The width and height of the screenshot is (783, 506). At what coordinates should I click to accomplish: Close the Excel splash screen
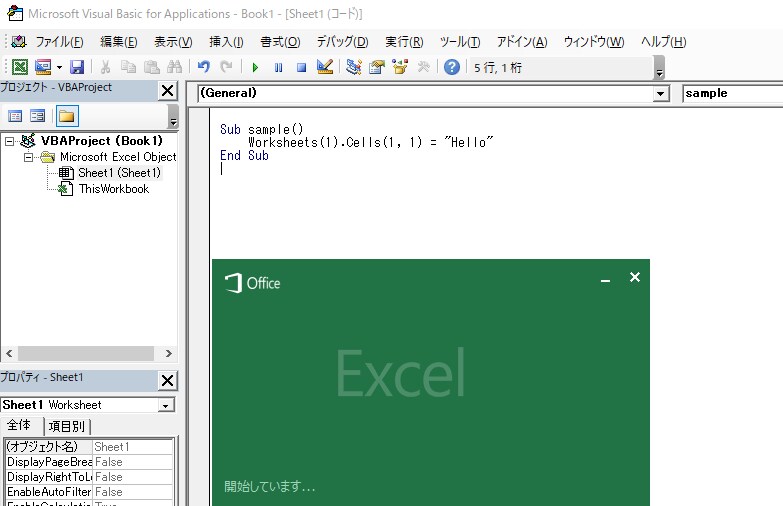pos(635,277)
